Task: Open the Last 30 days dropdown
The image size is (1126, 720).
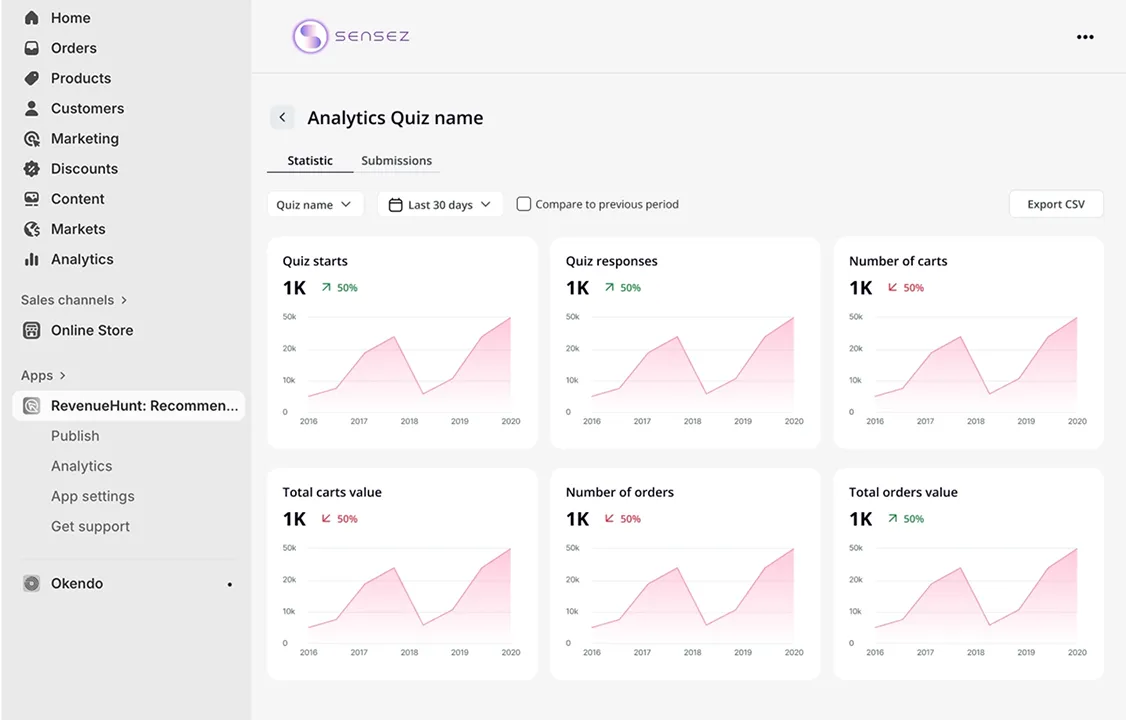Action: (x=440, y=205)
